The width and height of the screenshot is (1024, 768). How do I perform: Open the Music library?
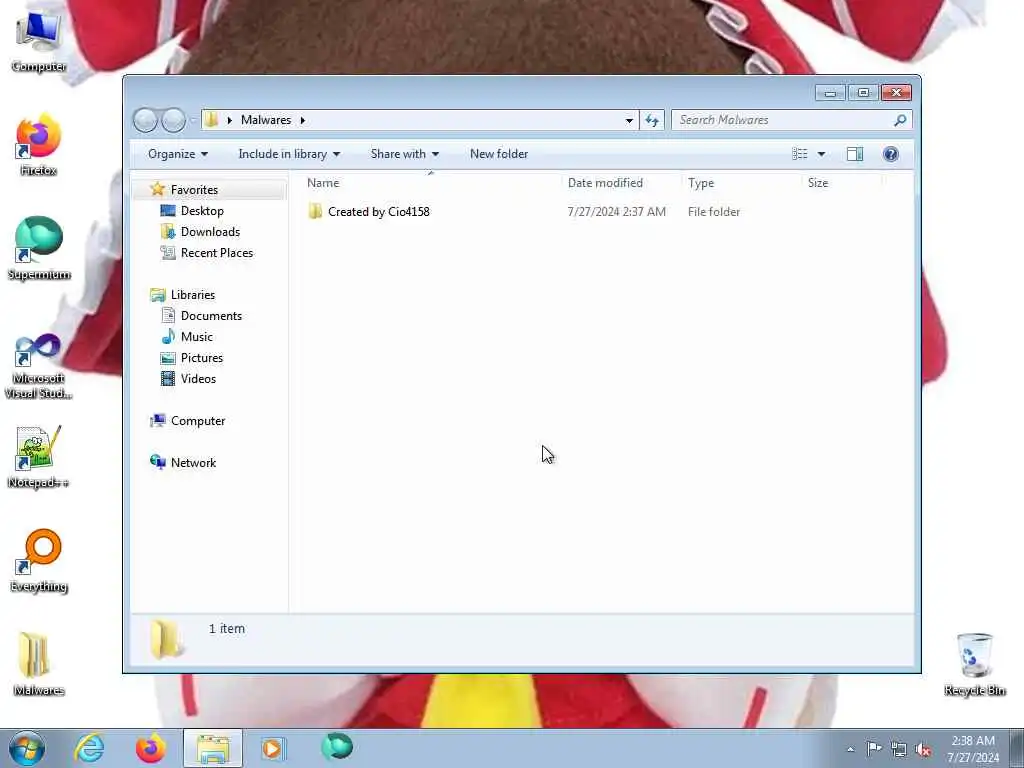tap(197, 337)
